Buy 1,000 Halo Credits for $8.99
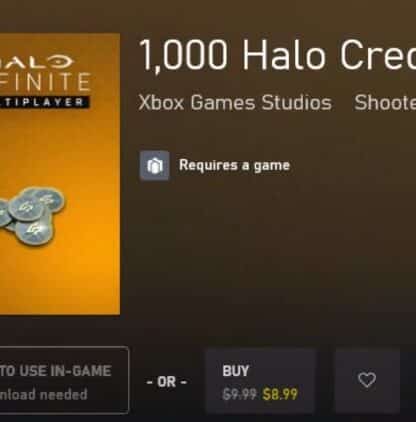The image size is (416, 422). pos(261,381)
